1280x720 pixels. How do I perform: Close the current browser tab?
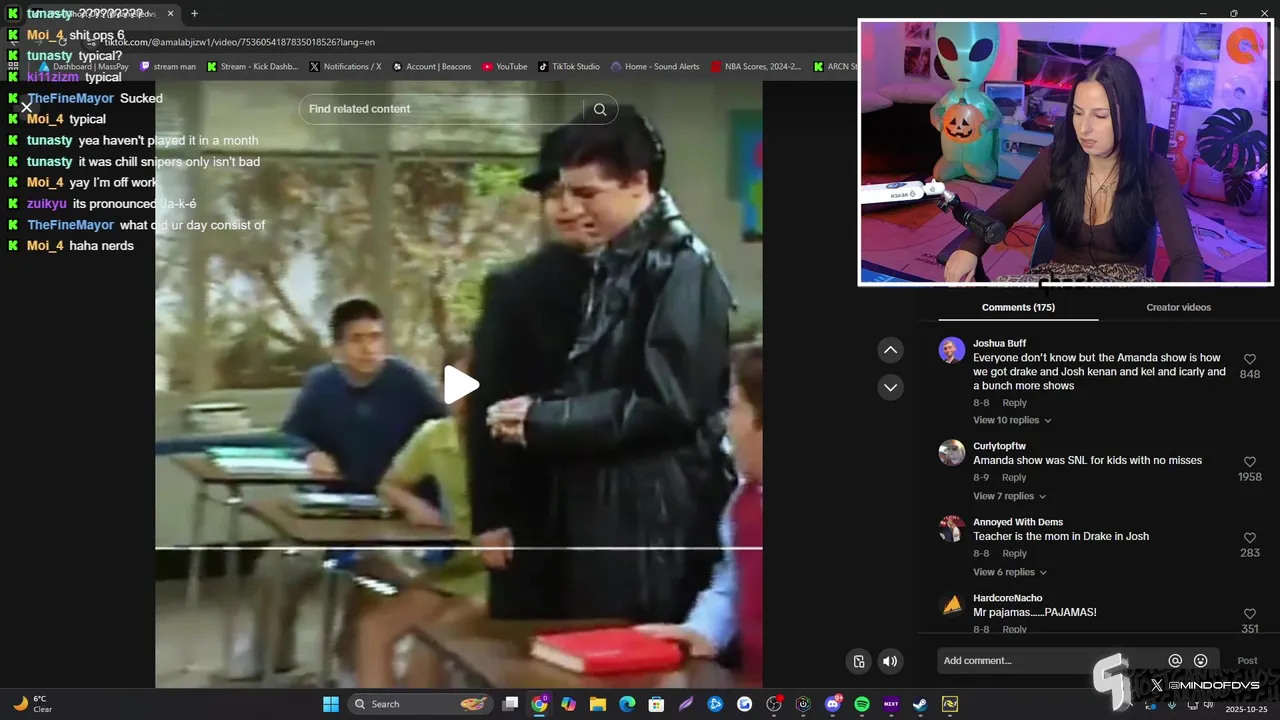tap(170, 14)
